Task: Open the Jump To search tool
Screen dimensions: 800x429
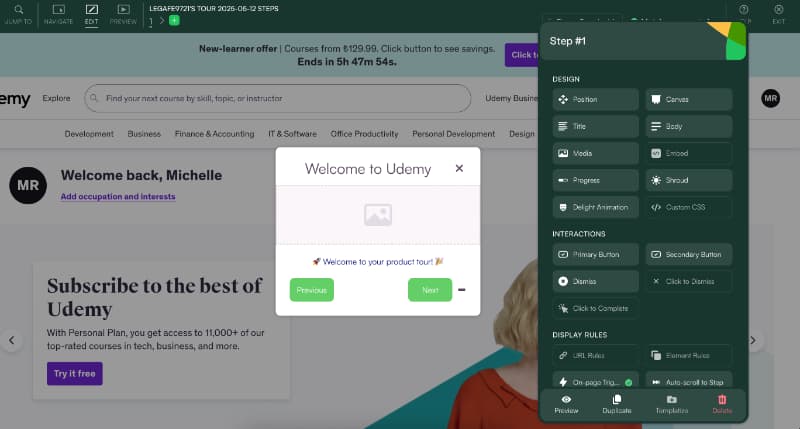Action: click(18, 14)
